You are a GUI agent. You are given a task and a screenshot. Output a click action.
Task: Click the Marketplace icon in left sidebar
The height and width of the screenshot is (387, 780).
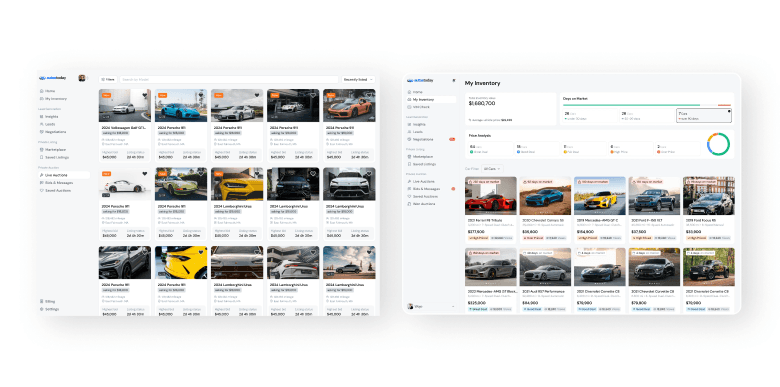pos(41,149)
